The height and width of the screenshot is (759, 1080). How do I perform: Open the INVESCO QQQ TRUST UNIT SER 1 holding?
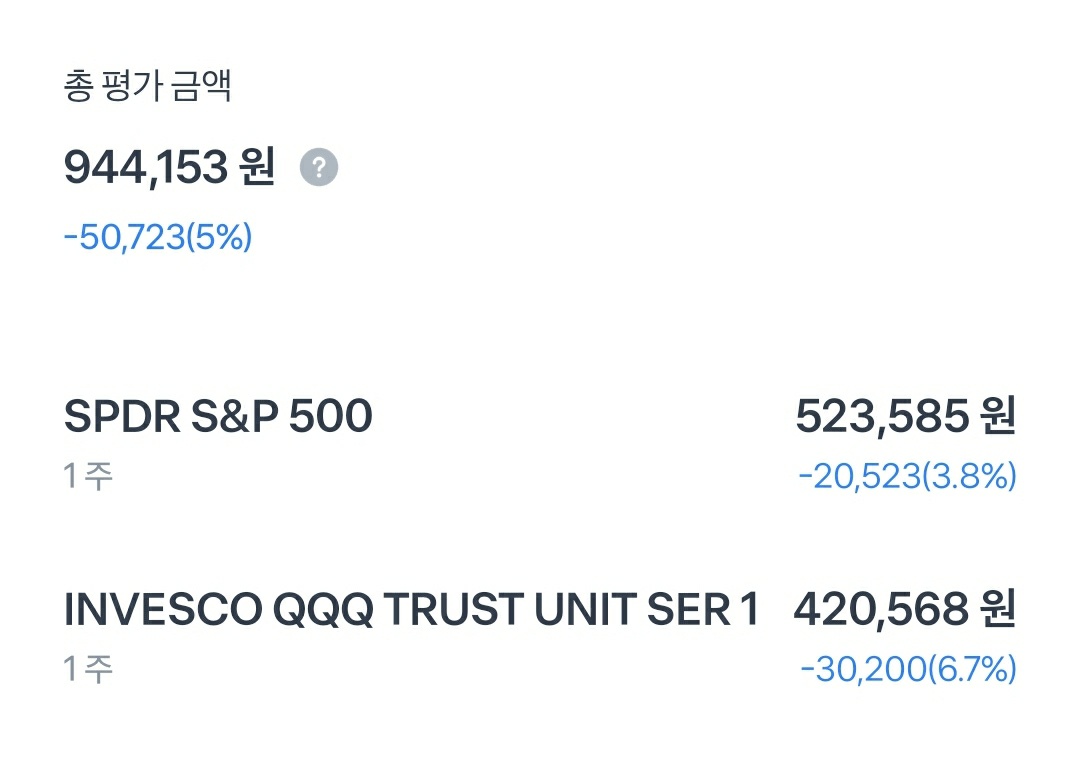(411, 609)
